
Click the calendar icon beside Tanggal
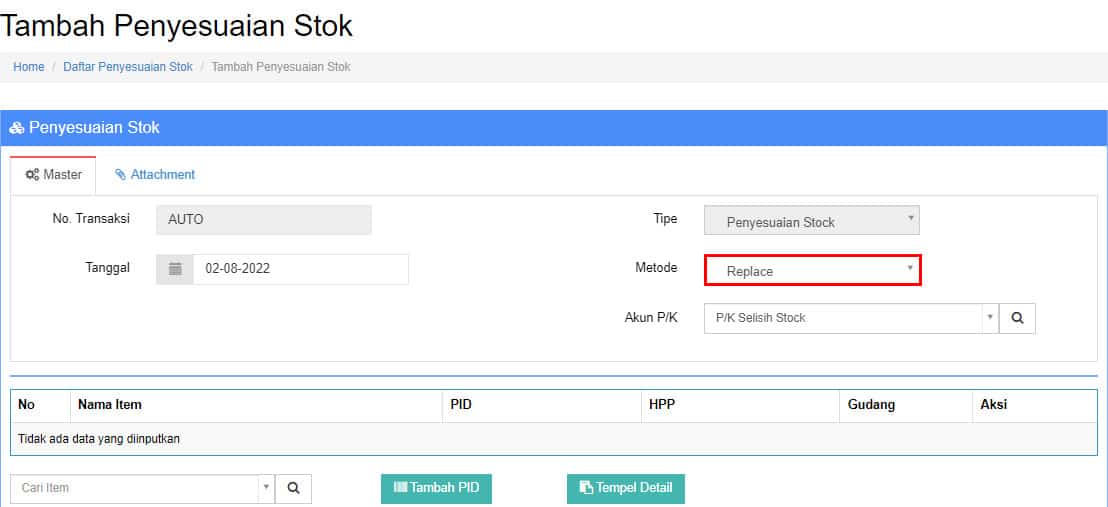pos(175,269)
